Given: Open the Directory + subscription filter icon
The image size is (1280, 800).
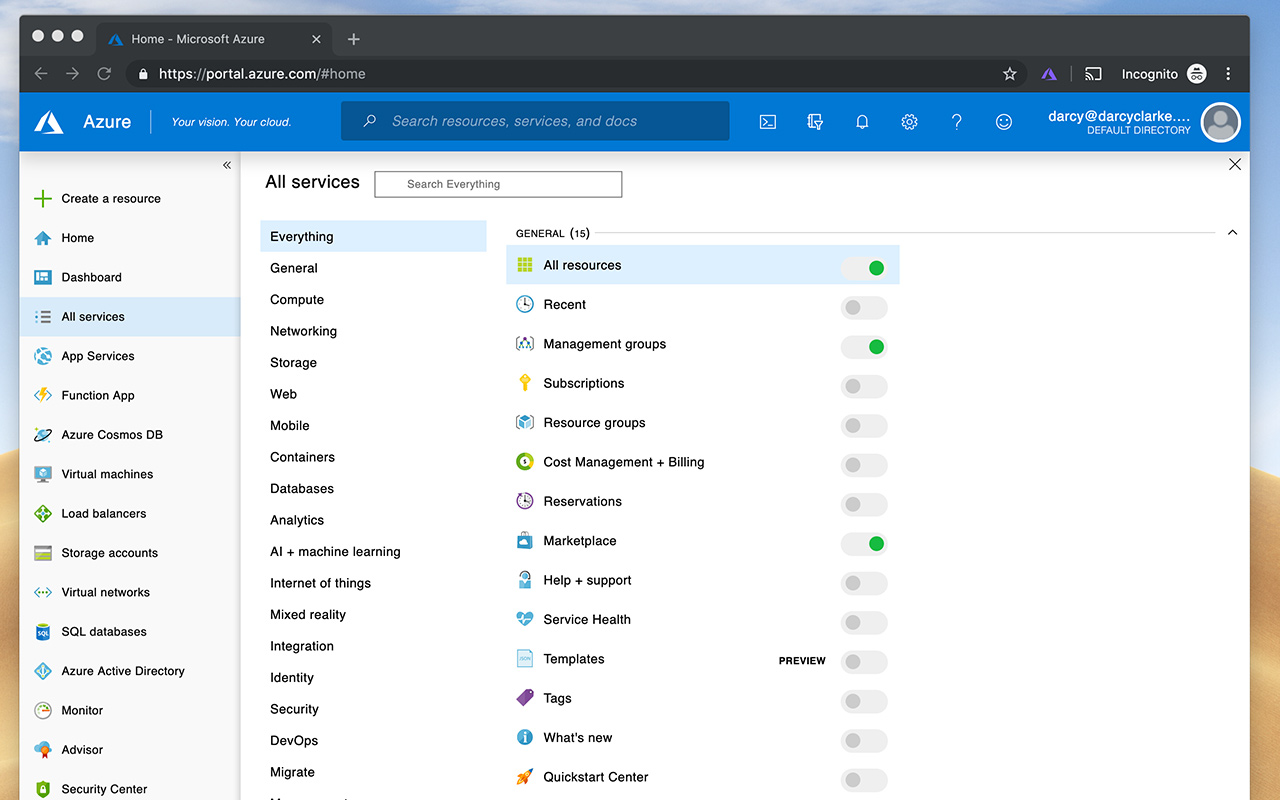Looking at the screenshot, I should (x=815, y=122).
